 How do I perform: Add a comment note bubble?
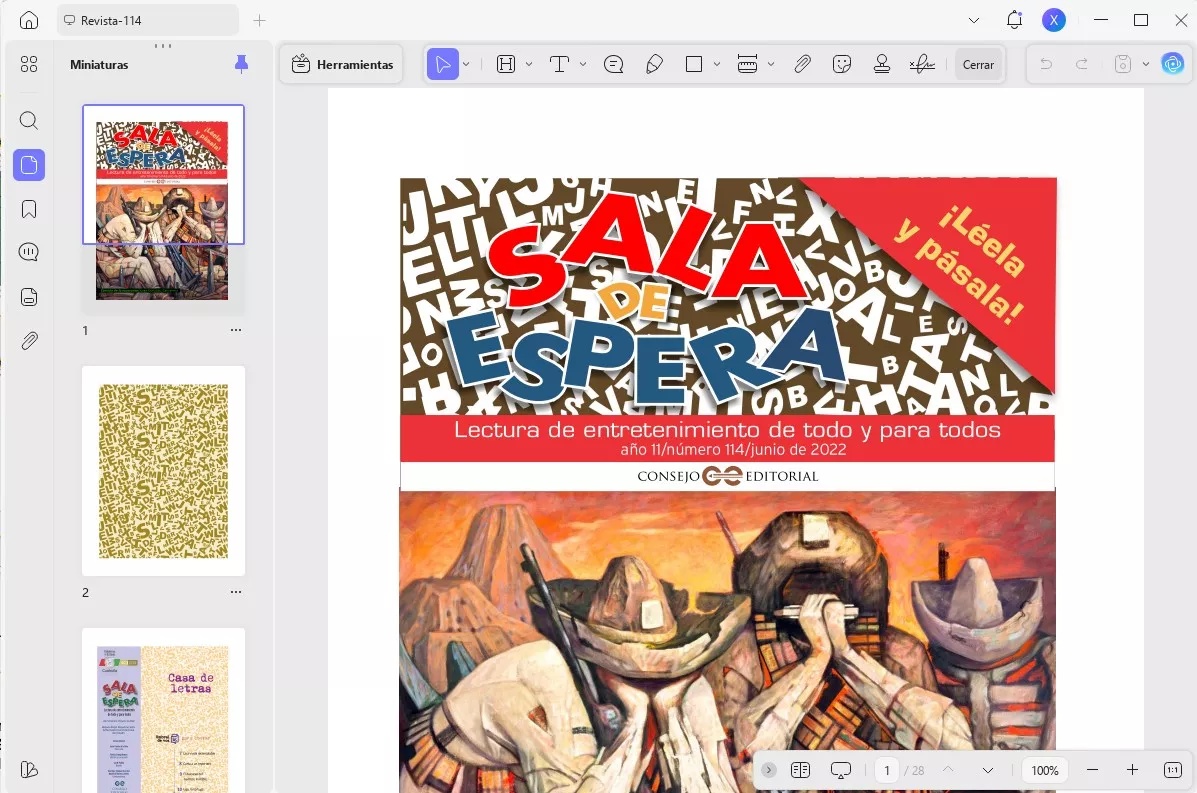point(614,65)
